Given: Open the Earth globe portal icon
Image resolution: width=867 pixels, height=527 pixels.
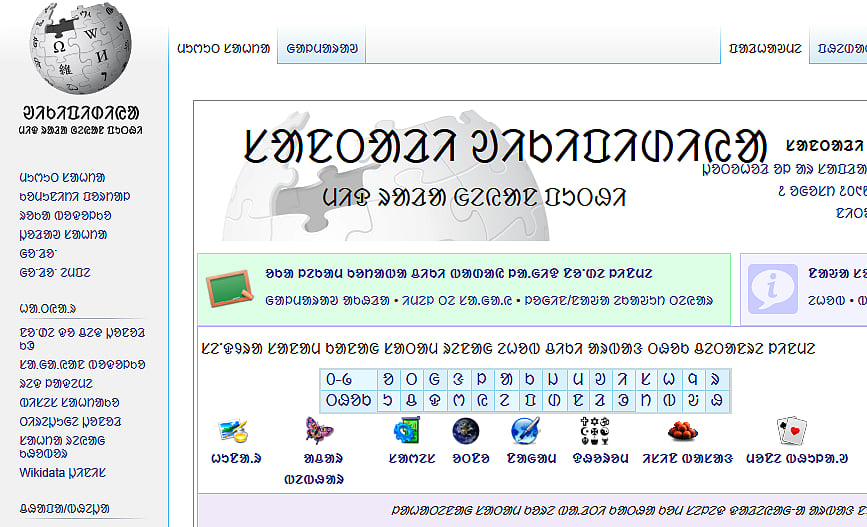Looking at the screenshot, I should (466, 431).
